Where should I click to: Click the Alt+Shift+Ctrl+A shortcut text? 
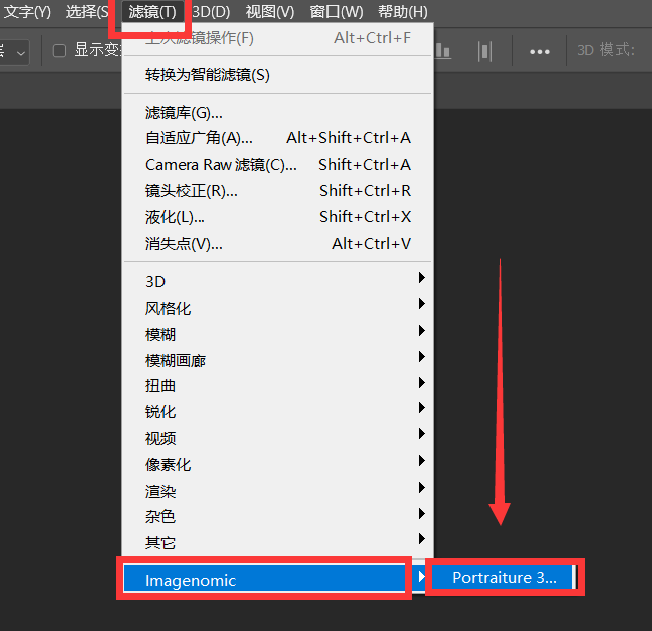[348, 138]
